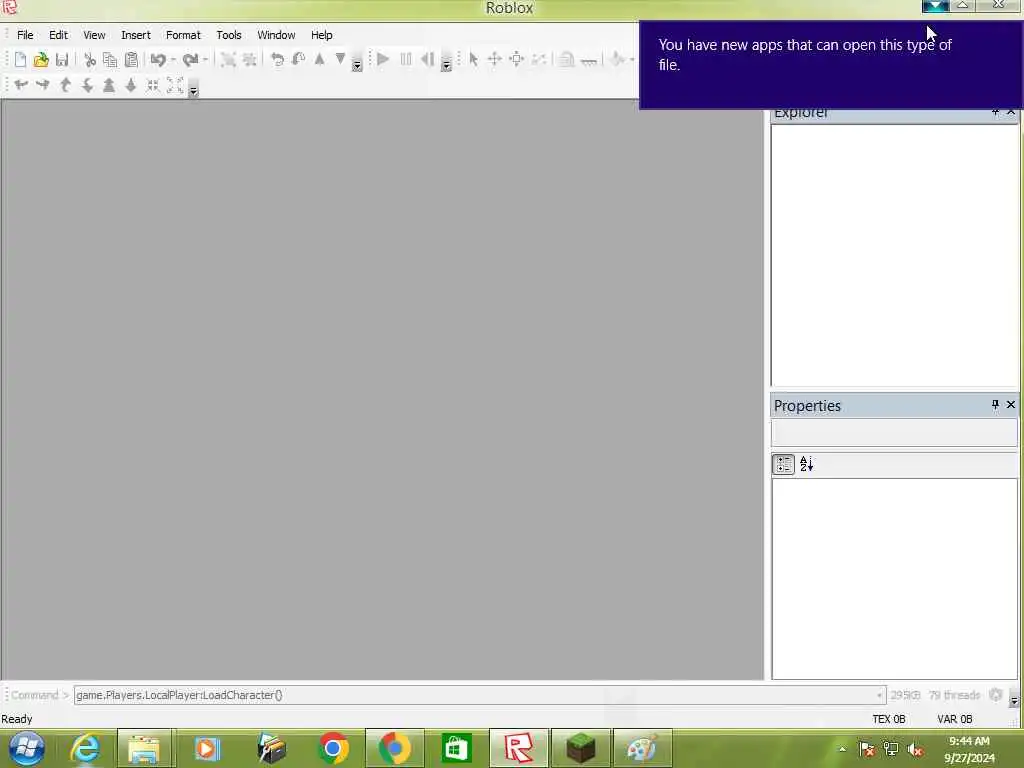Expand the run toolbar overflow options
The width and height of the screenshot is (1024, 768).
(446, 65)
